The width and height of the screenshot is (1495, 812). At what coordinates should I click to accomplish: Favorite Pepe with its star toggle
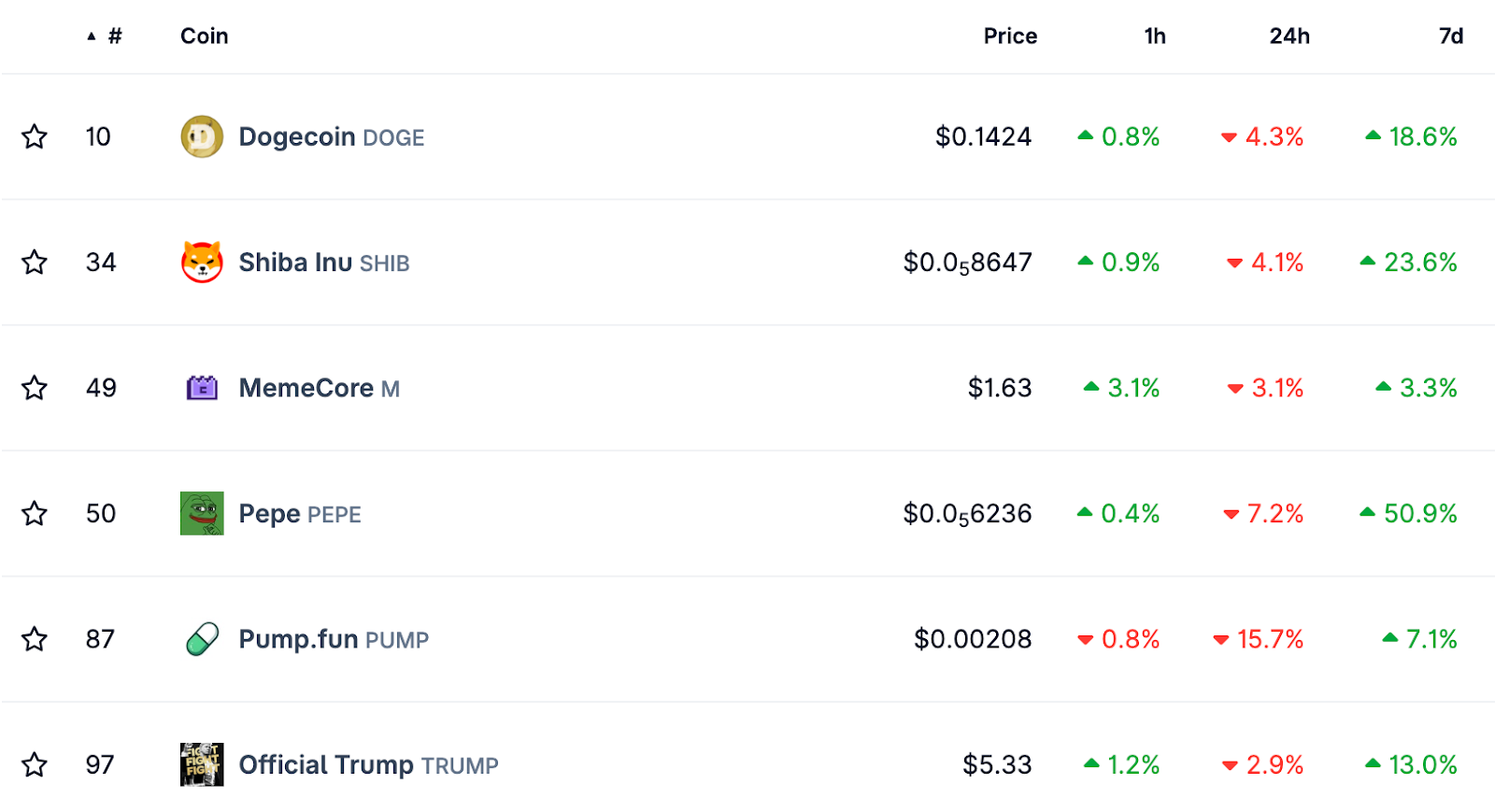point(35,513)
